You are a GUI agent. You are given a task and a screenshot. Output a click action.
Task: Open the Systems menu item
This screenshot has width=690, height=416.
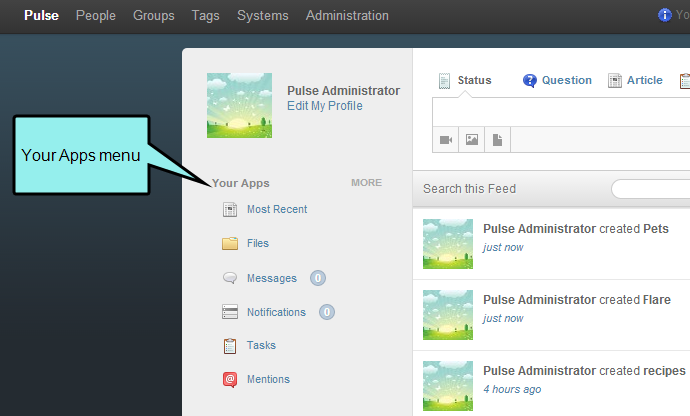[263, 15]
